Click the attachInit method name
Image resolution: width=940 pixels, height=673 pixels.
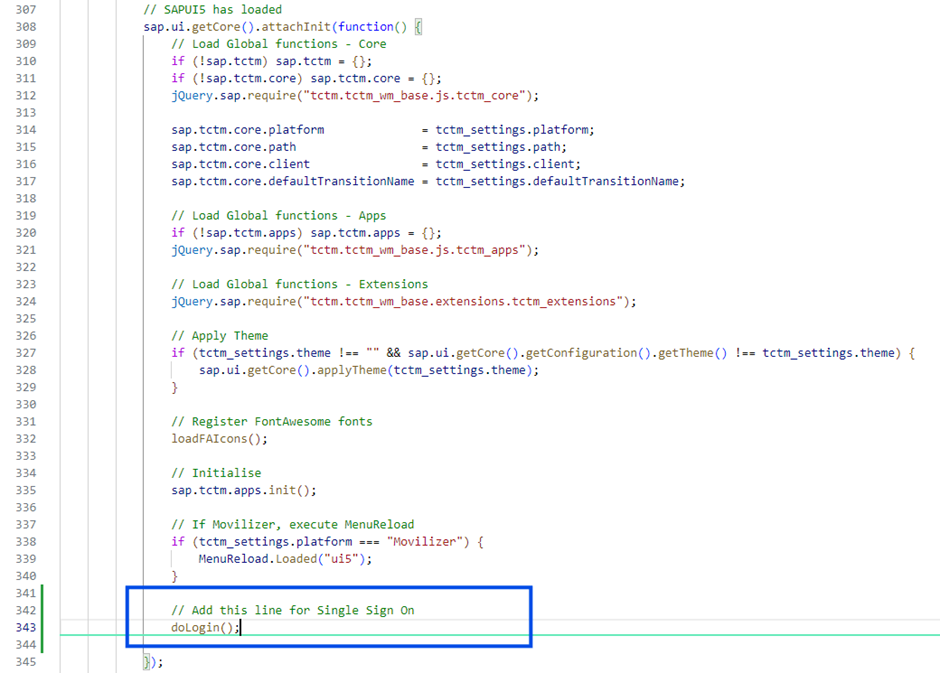pyautogui.click(x=303, y=27)
